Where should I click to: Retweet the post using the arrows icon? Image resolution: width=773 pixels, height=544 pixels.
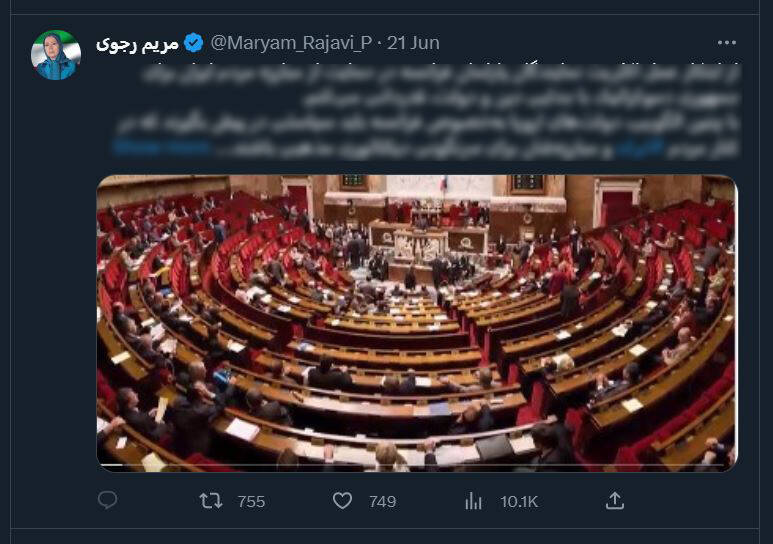[x=211, y=501]
